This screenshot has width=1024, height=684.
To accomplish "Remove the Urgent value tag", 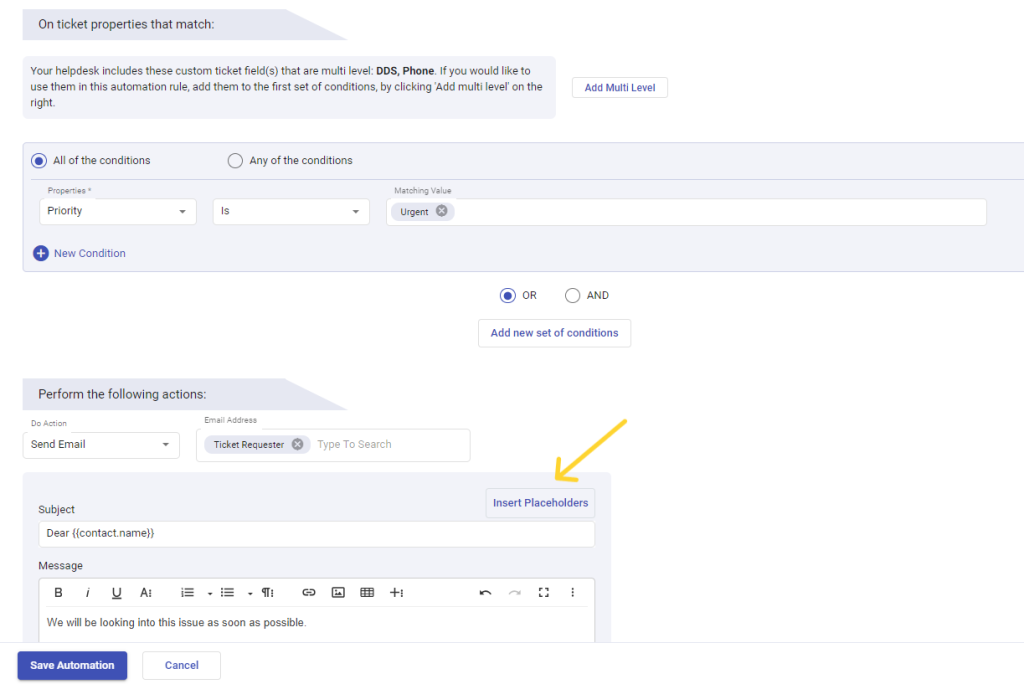I will click(x=440, y=211).
